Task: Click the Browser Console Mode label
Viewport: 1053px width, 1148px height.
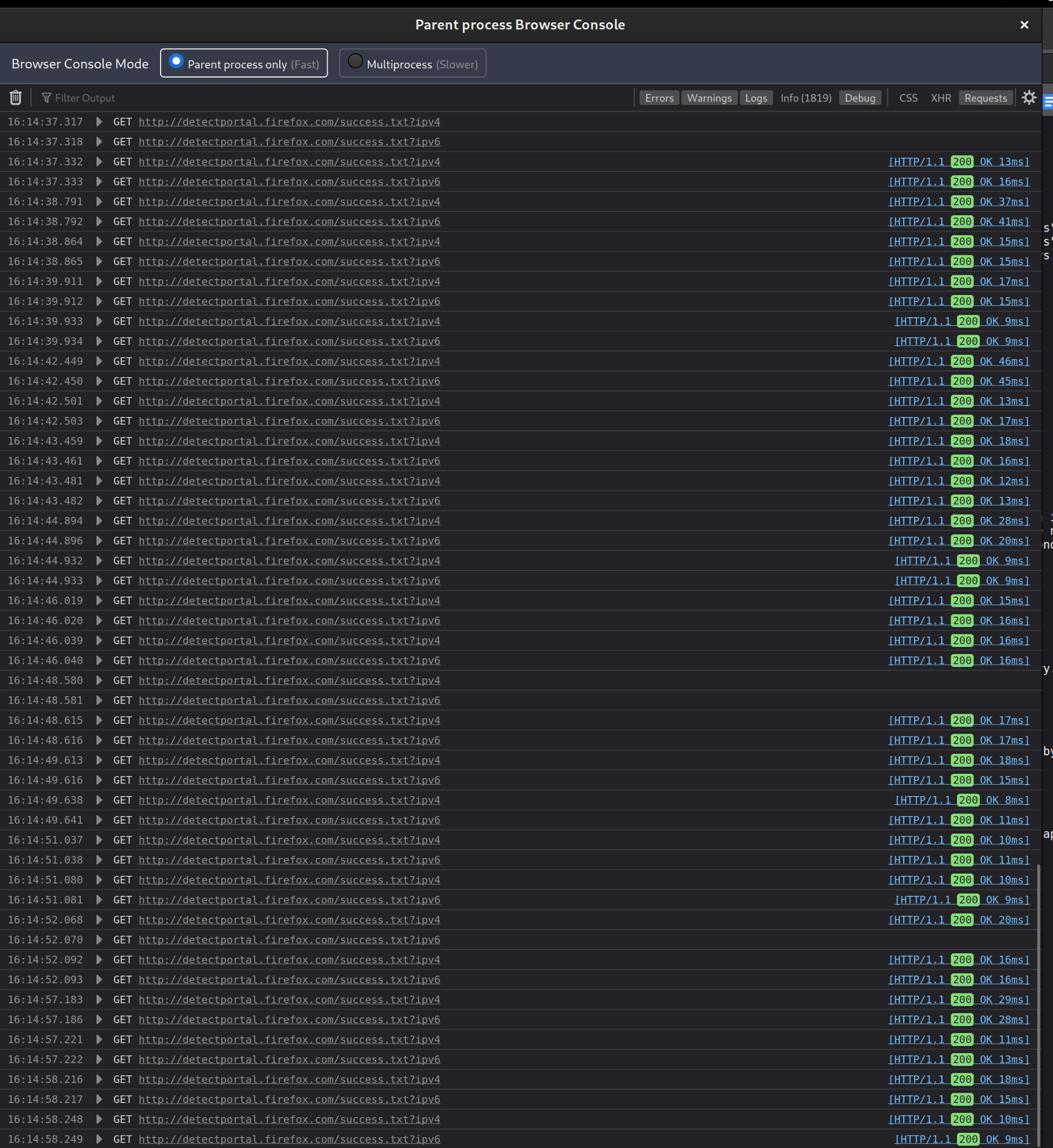Action: pyautogui.click(x=80, y=64)
